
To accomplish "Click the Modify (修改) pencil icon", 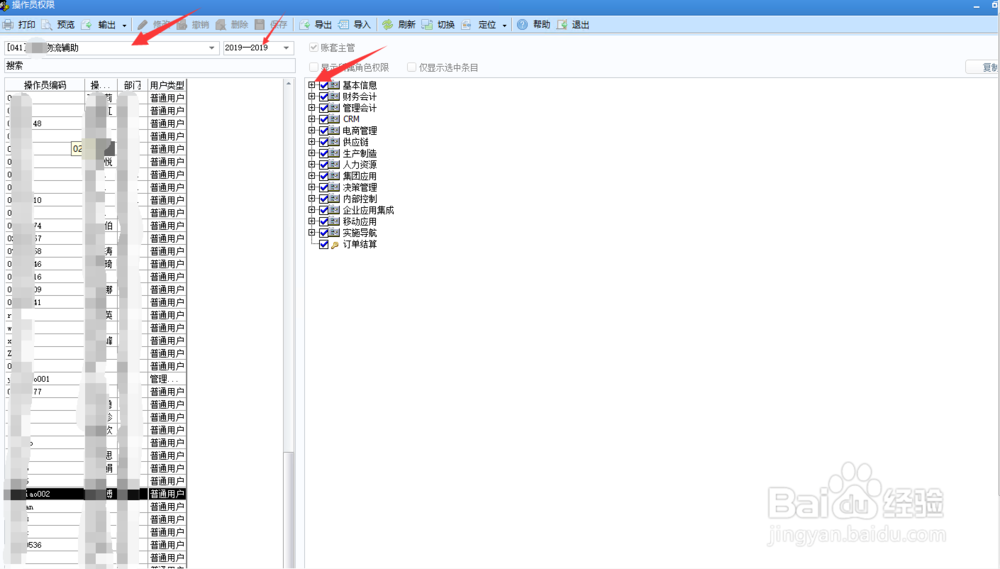I will tap(143, 25).
